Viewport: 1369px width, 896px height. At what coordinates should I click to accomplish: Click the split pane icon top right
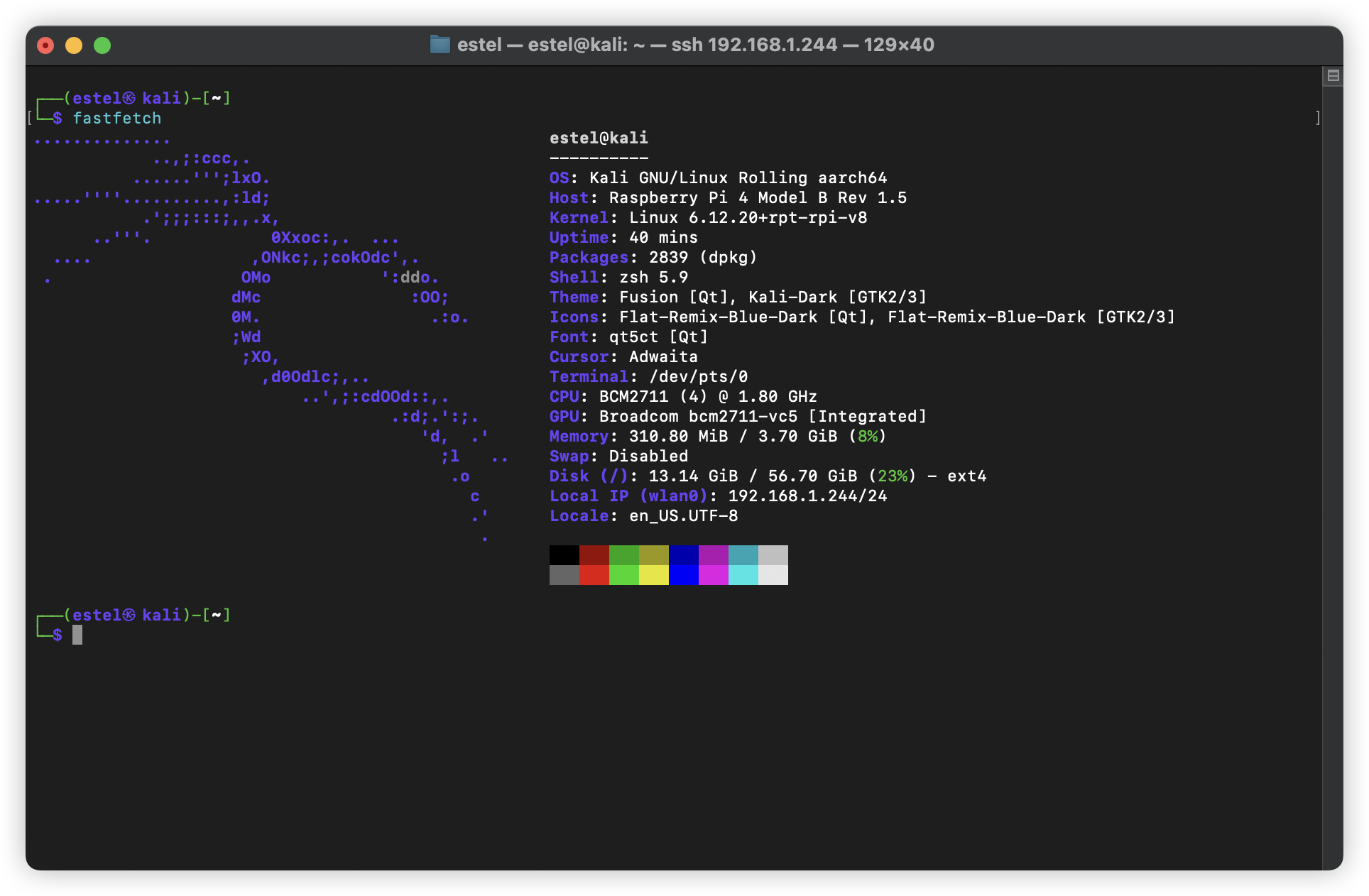coord(1333,75)
